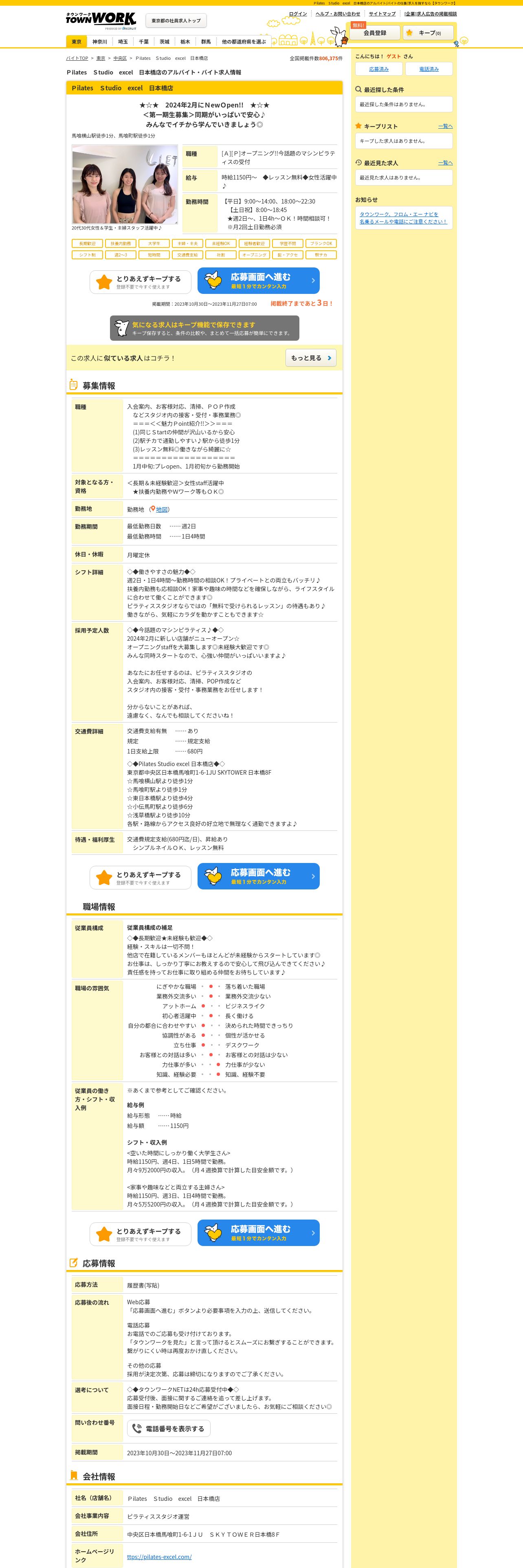Click the 大学生 tag
This screenshot has height=1568, width=523.
coord(154,243)
